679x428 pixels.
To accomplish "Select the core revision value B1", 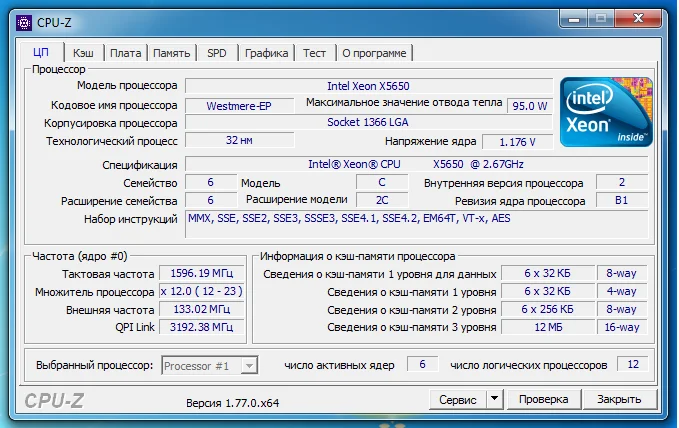I will tap(621, 200).
